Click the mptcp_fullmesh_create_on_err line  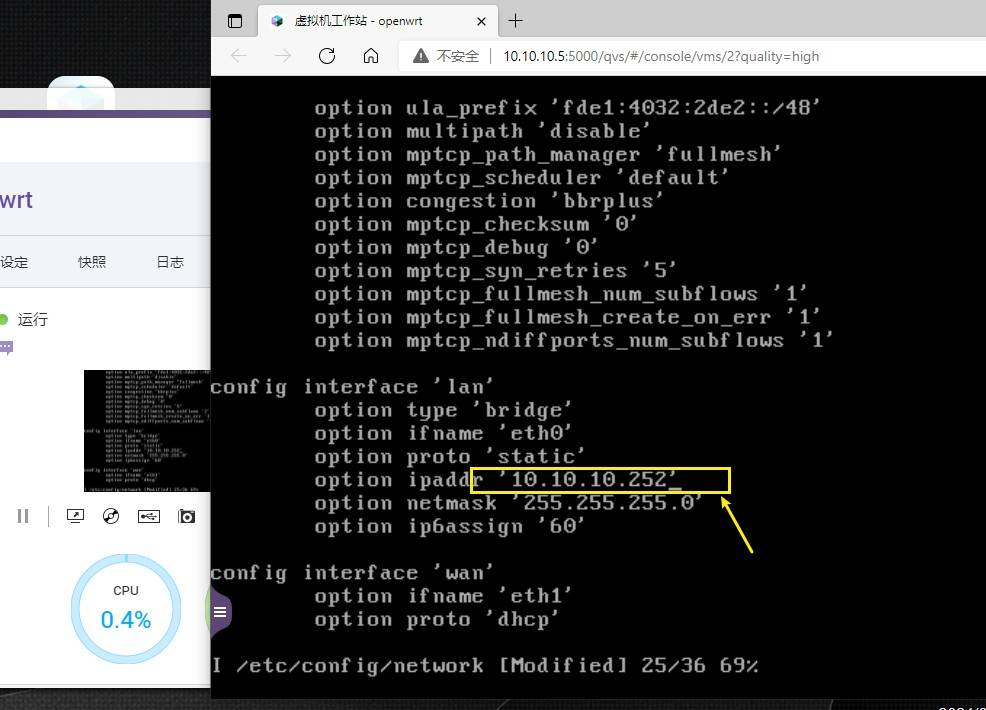(568, 318)
